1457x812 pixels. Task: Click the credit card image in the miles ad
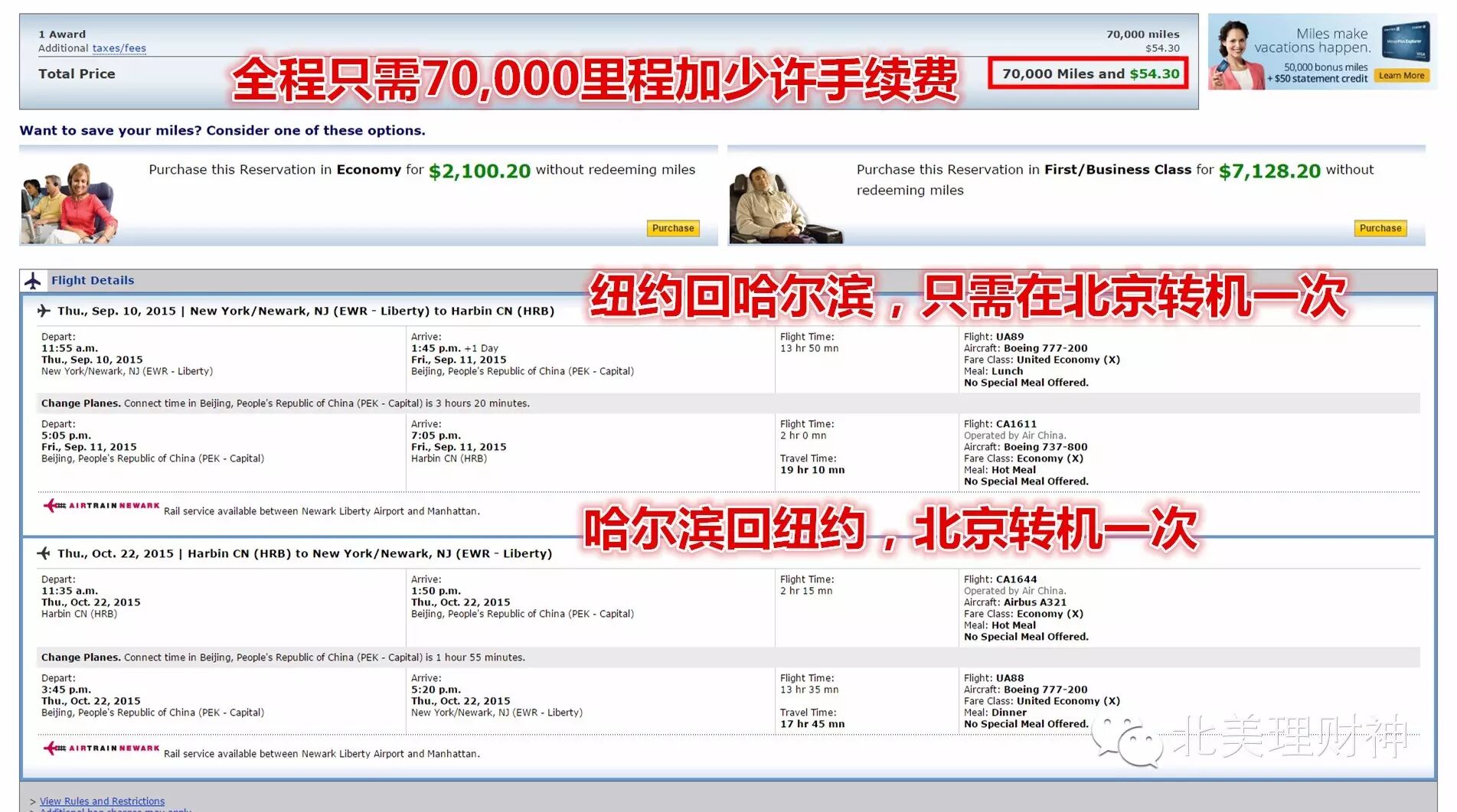[1406, 41]
